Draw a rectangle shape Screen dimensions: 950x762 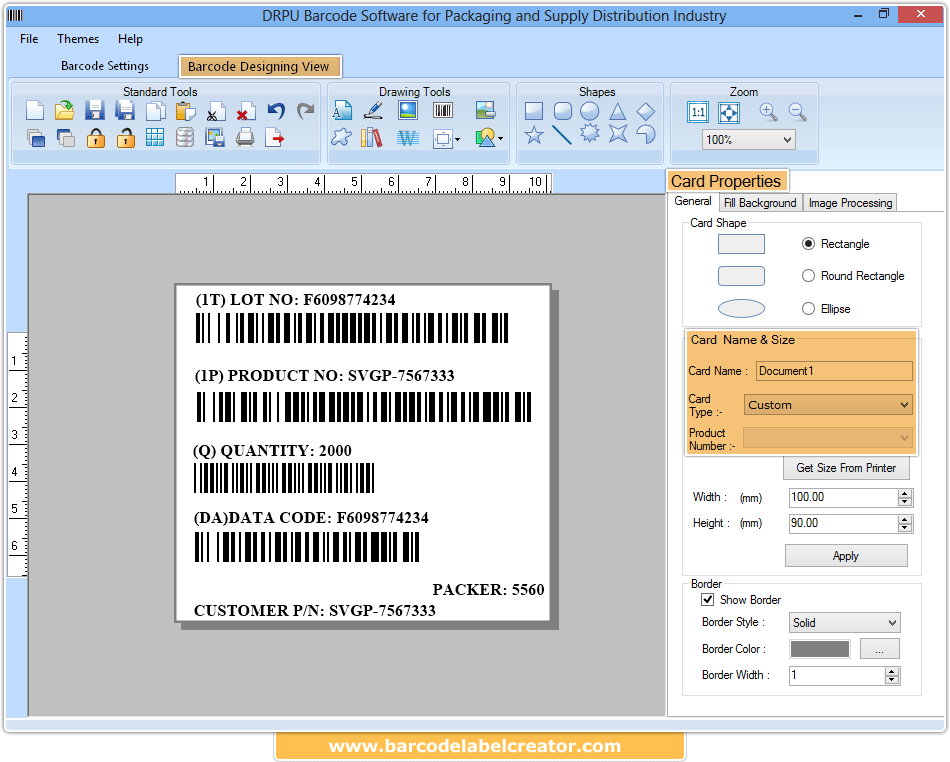[534, 111]
